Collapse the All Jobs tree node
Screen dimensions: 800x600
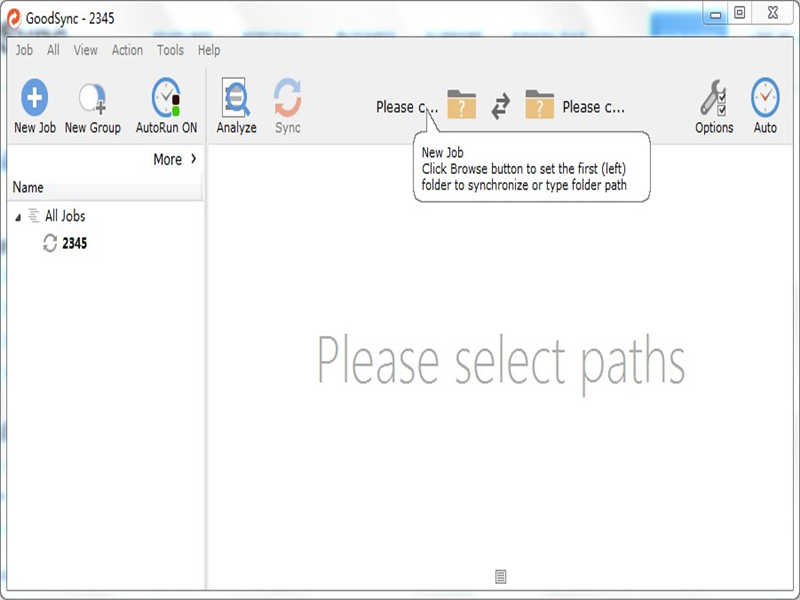[18, 217]
